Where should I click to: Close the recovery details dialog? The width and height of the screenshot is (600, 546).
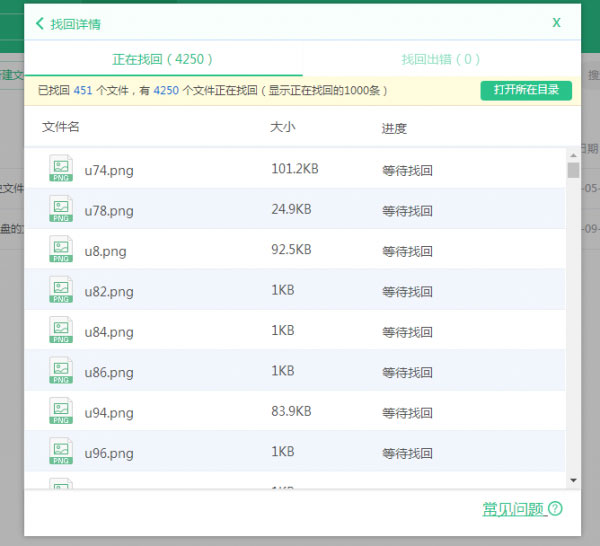coord(556,22)
